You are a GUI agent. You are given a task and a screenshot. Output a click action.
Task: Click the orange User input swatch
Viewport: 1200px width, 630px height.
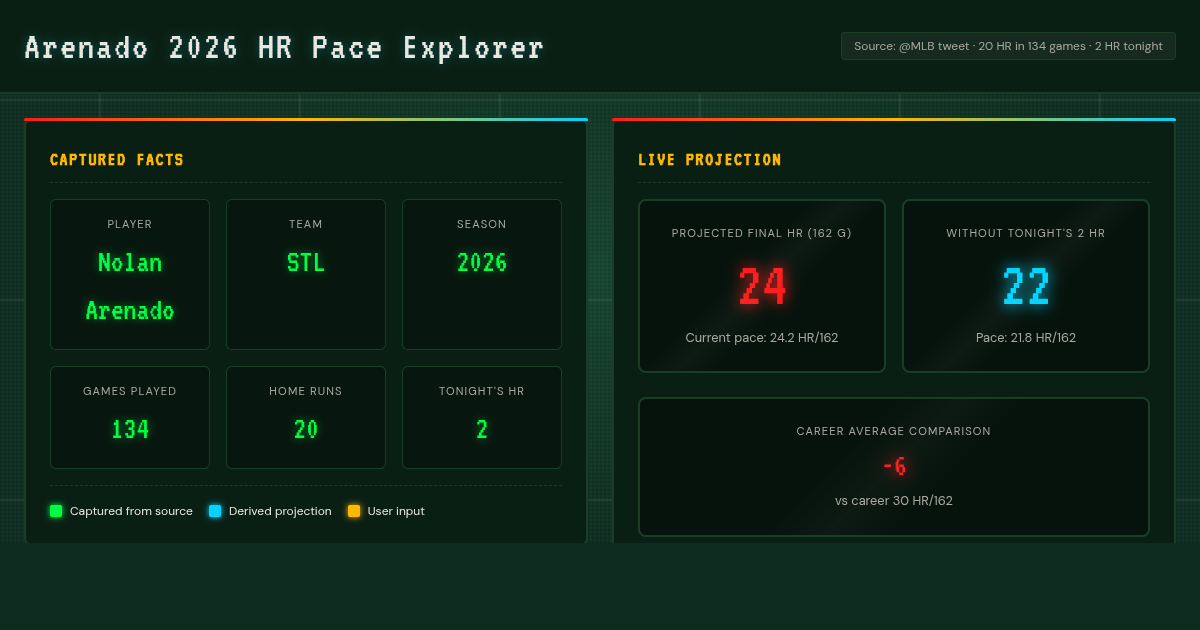pyautogui.click(x=354, y=511)
